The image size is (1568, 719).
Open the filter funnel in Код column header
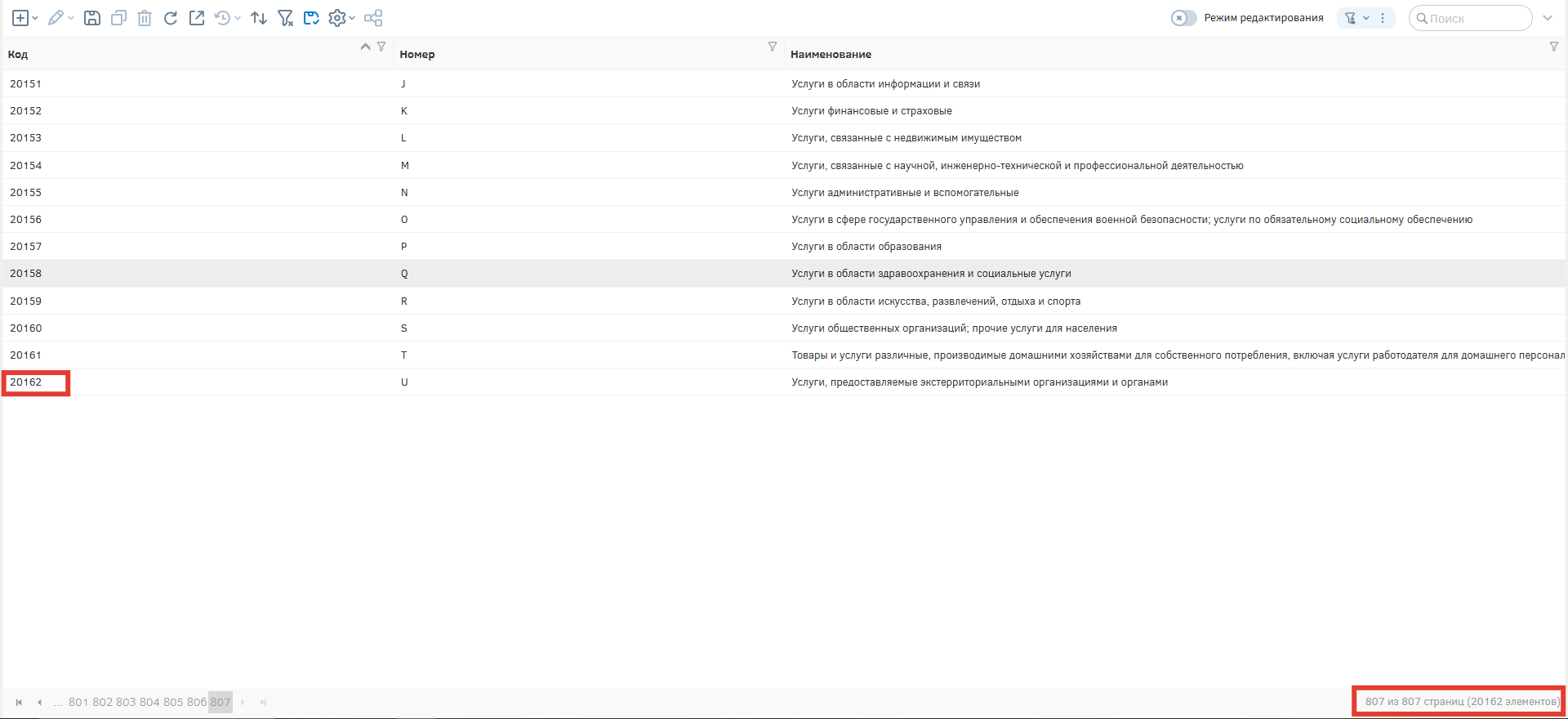381,47
